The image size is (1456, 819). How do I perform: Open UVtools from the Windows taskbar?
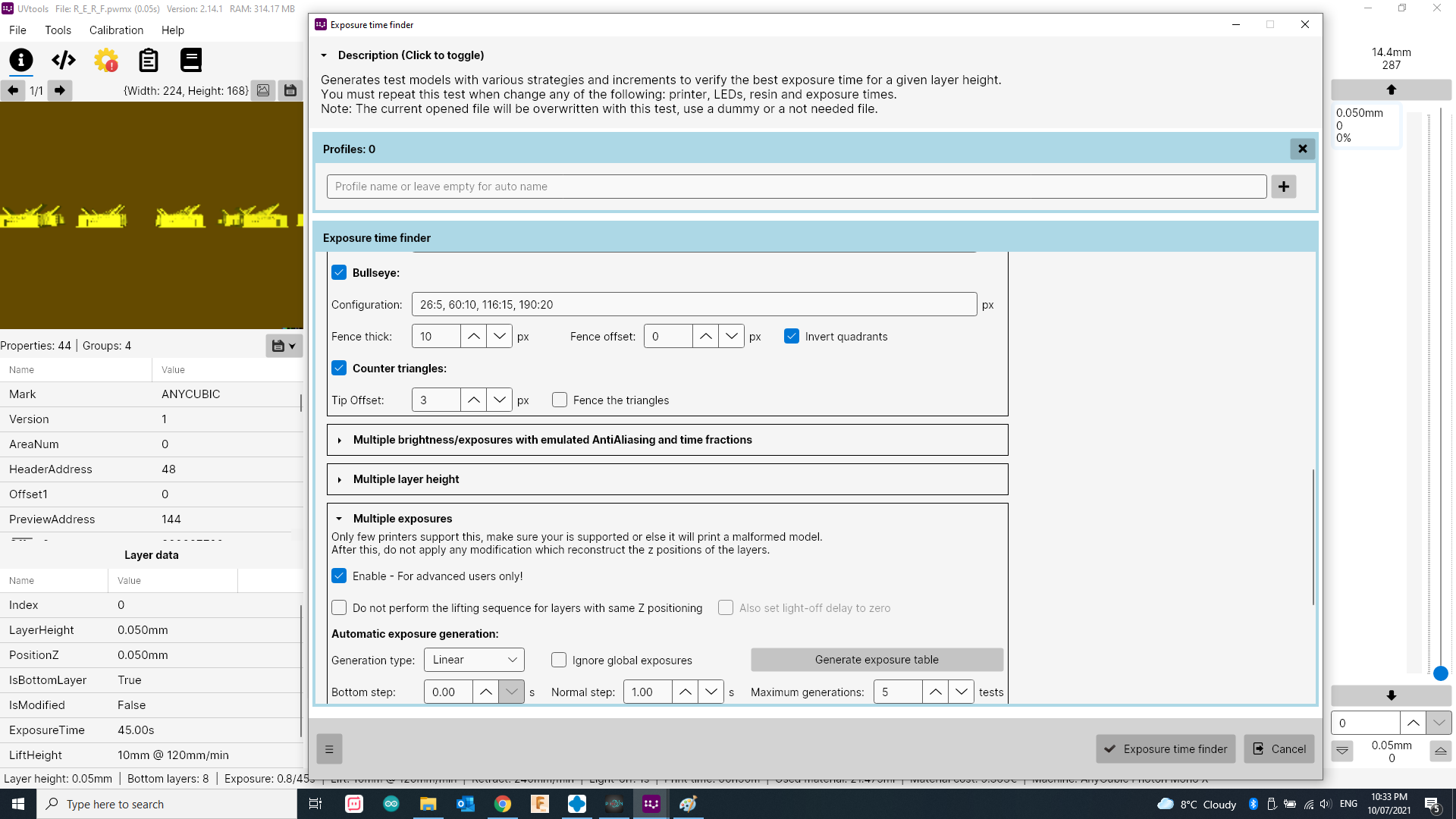click(651, 804)
